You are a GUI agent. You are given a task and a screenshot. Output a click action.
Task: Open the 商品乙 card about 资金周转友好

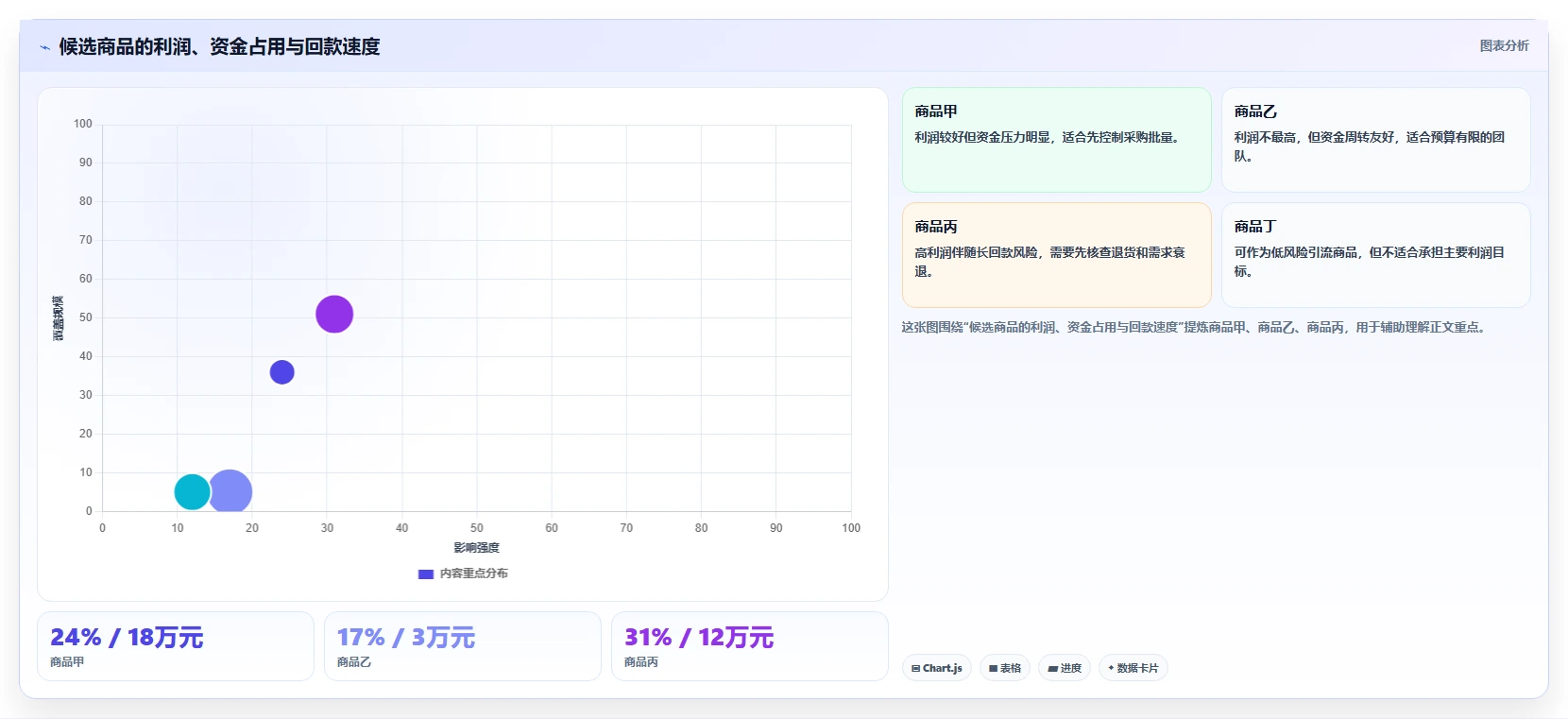tap(1375, 140)
